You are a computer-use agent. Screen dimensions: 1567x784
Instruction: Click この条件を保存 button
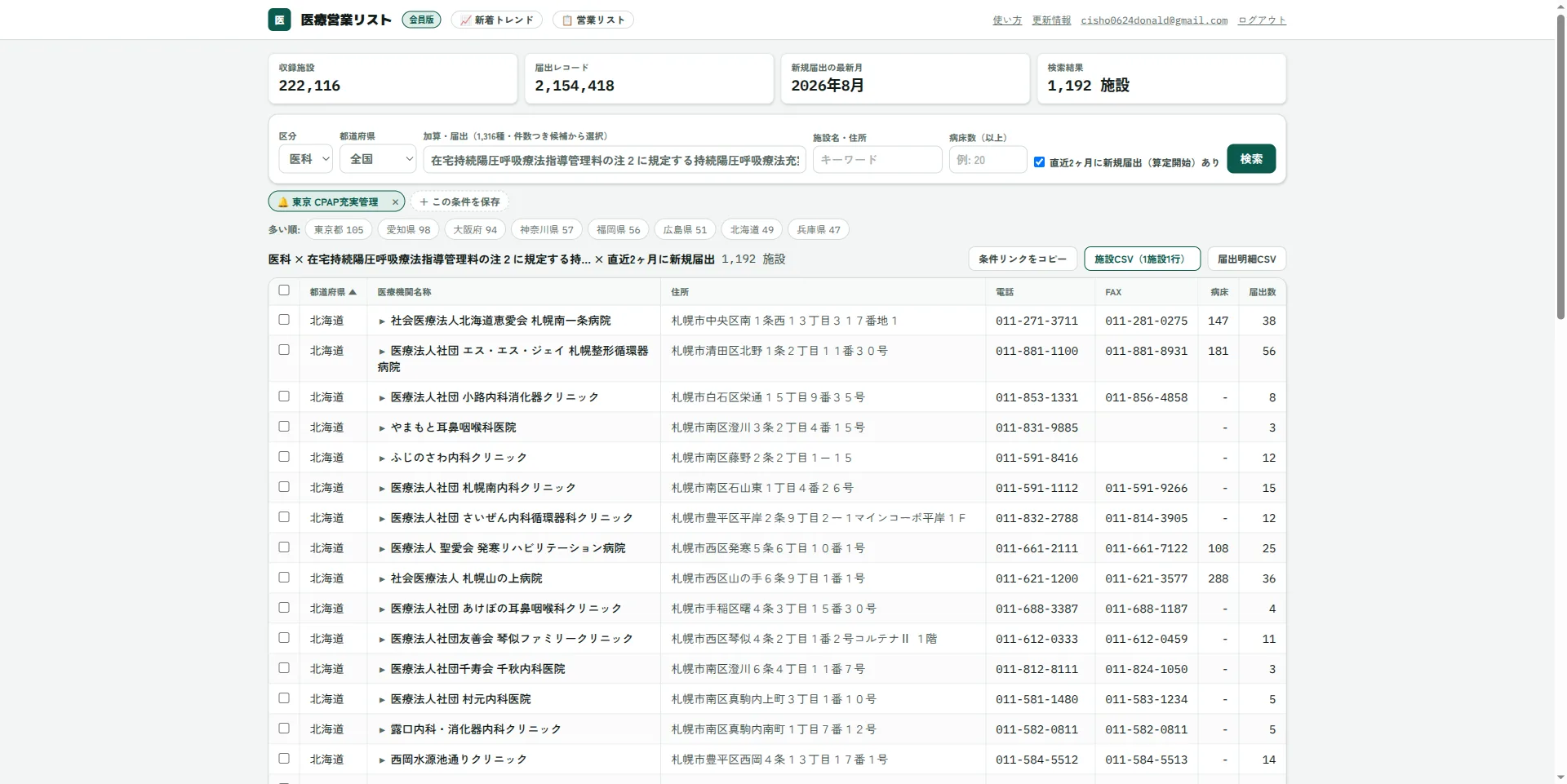tap(459, 202)
